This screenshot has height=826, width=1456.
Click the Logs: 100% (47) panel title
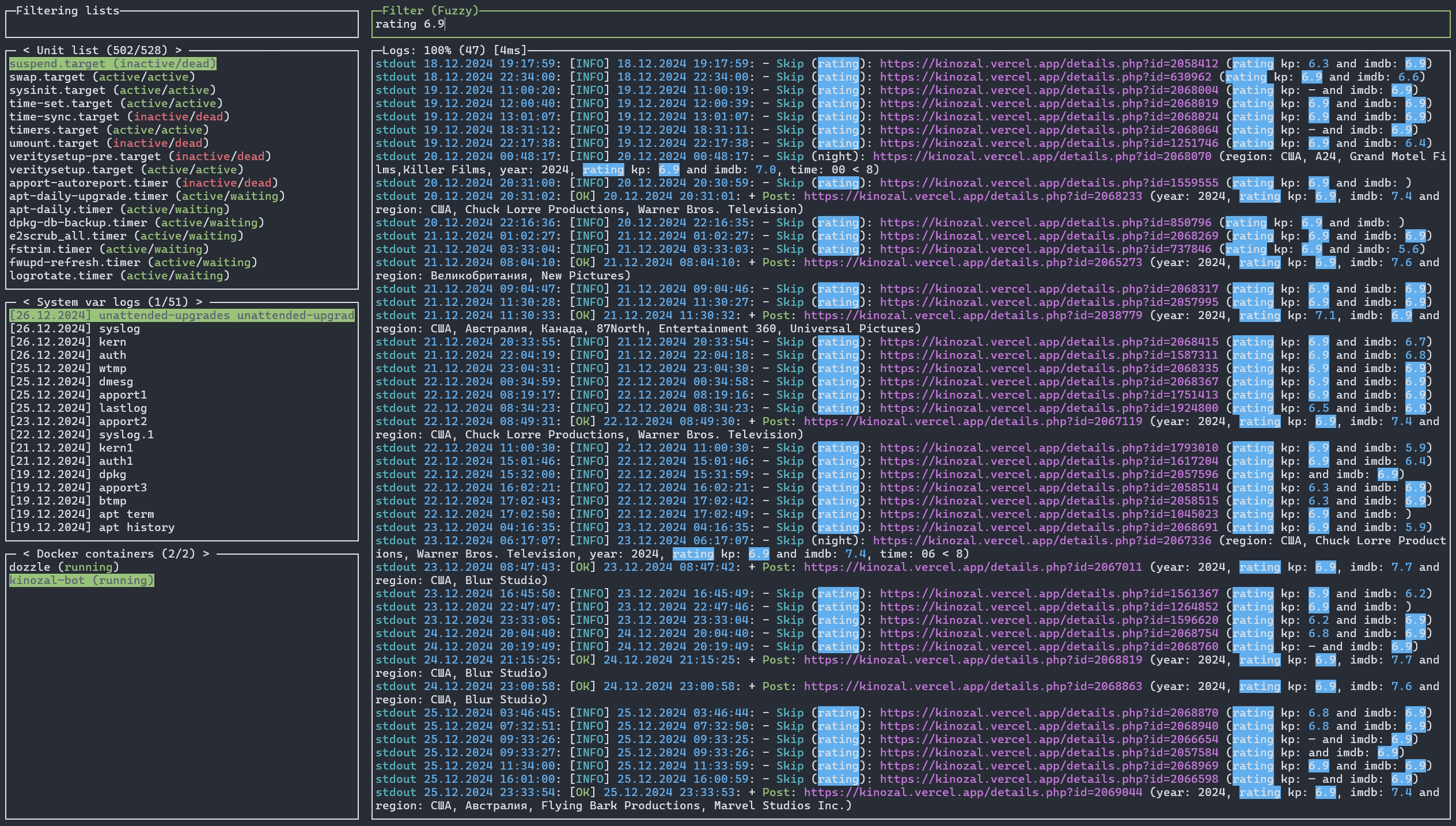454,51
